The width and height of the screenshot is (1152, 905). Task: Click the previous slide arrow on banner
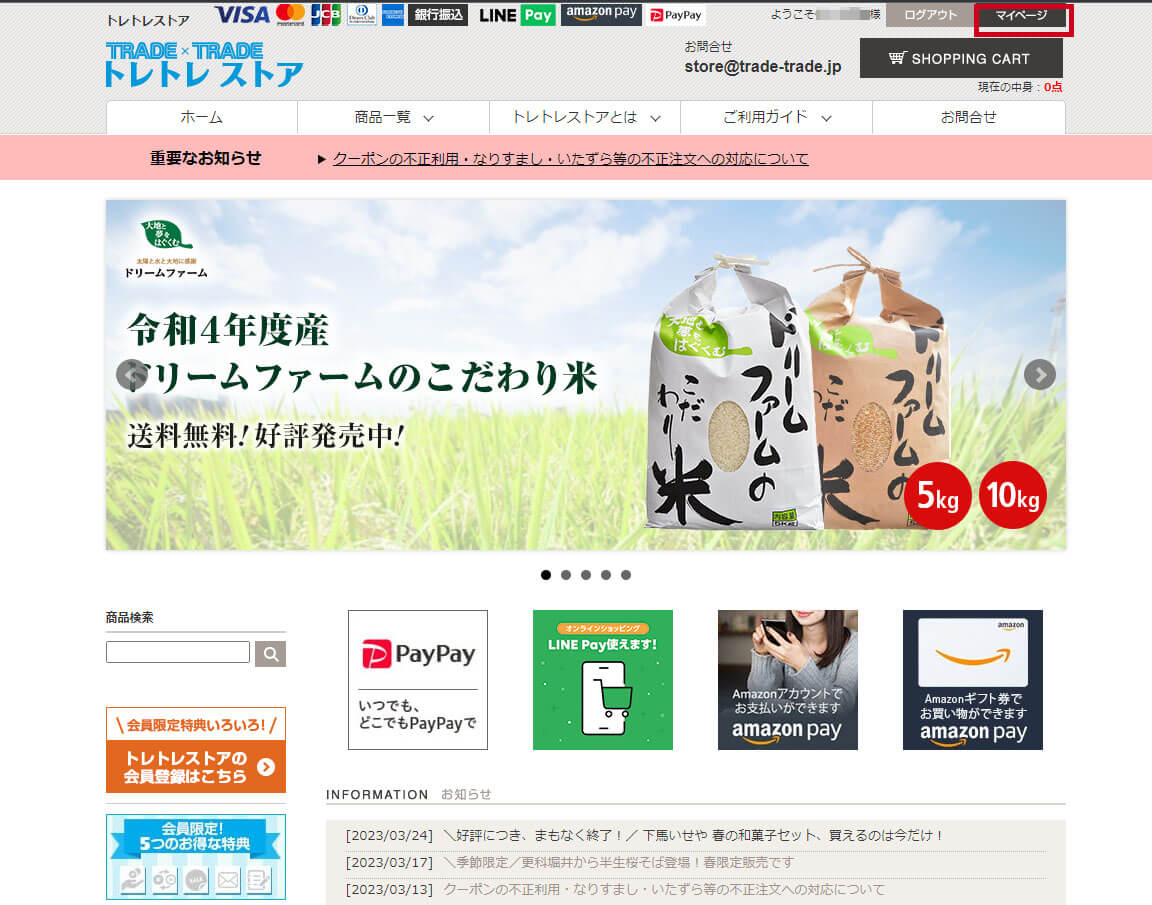point(131,375)
